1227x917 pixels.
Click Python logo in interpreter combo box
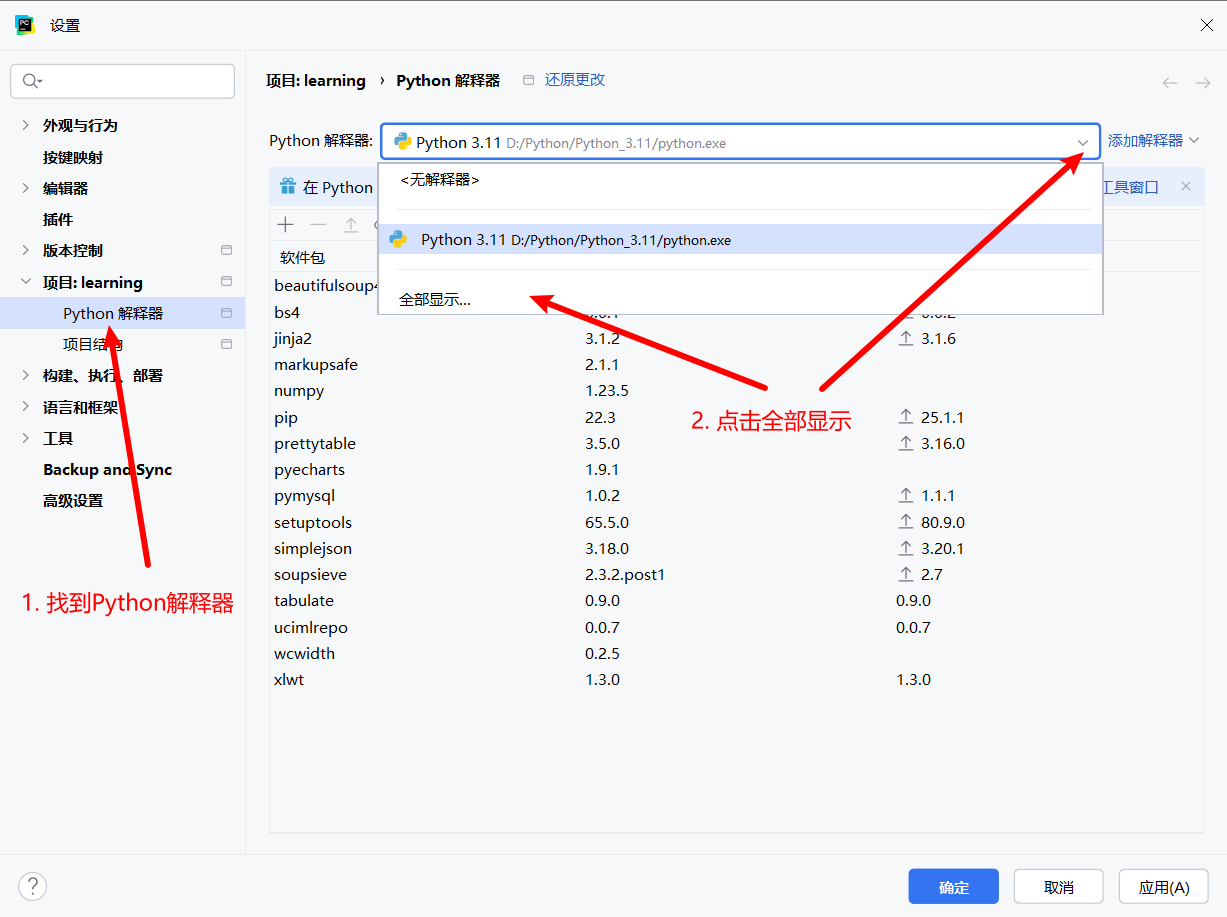tap(402, 142)
